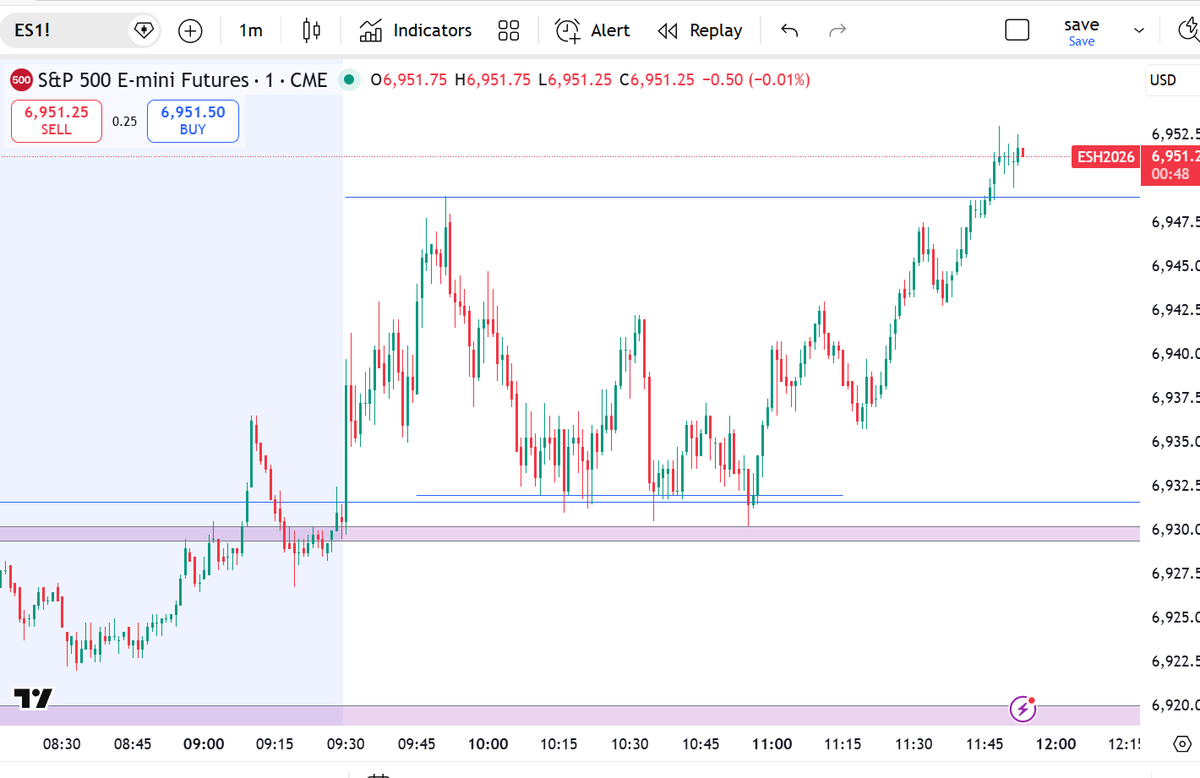This screenshot has height=778, width=1200.
Task: Click the ESH2026 price label
Action: (x=1105, y=157)
